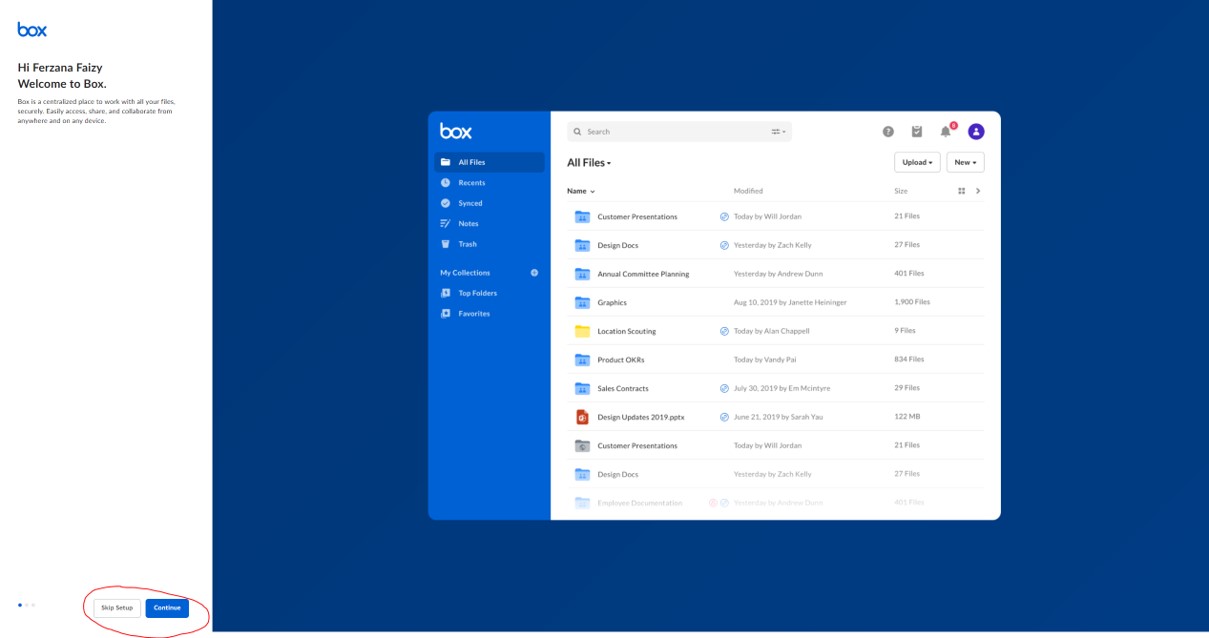Click "Today by Alan Chappell" modified text

point(771,331)
